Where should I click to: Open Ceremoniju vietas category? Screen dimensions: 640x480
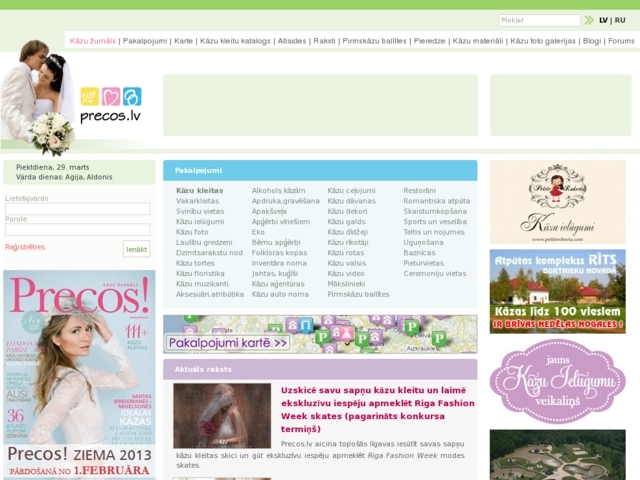435,273
